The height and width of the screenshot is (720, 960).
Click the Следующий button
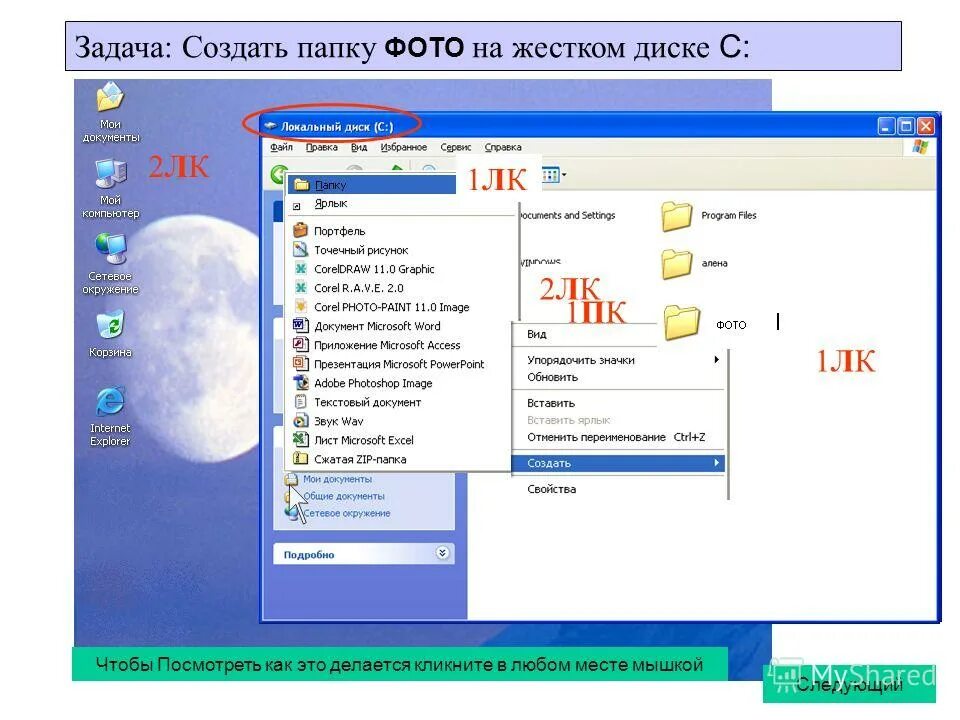(849, 683)
